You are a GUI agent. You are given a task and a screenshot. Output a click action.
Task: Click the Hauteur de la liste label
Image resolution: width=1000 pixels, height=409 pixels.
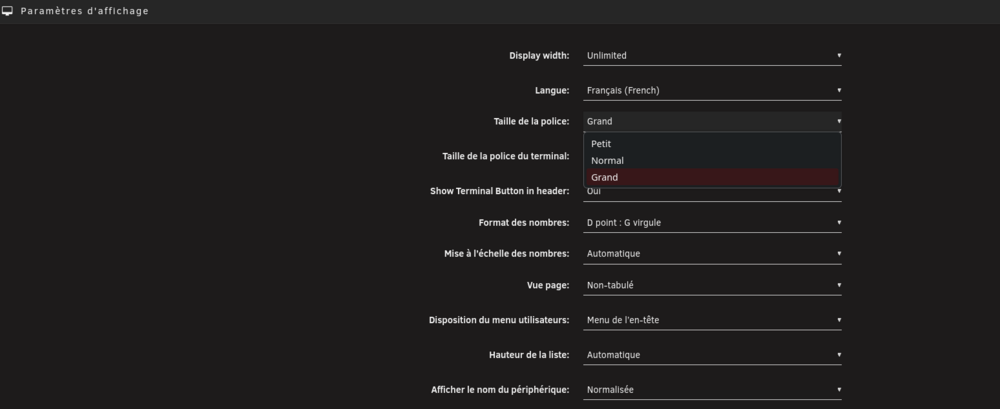pyautogui.click(x=529, y=355)
